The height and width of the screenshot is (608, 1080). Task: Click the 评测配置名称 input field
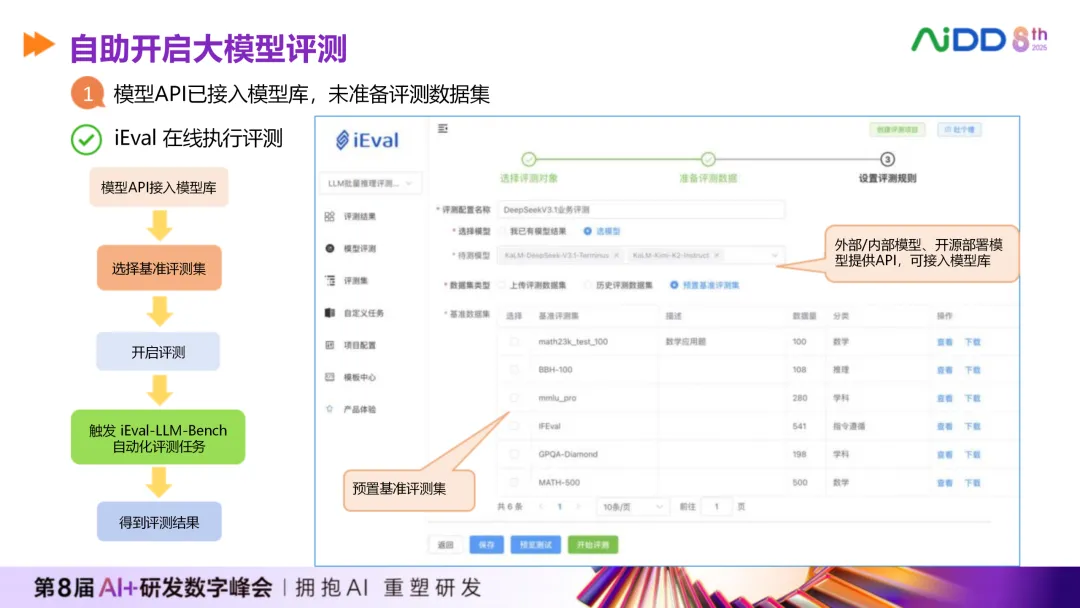point(641,209)
